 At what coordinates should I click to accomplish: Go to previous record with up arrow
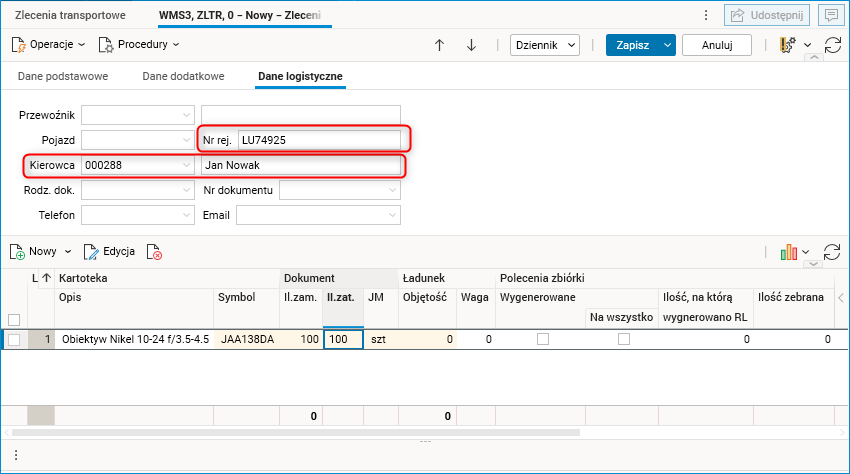click(439, 45)
